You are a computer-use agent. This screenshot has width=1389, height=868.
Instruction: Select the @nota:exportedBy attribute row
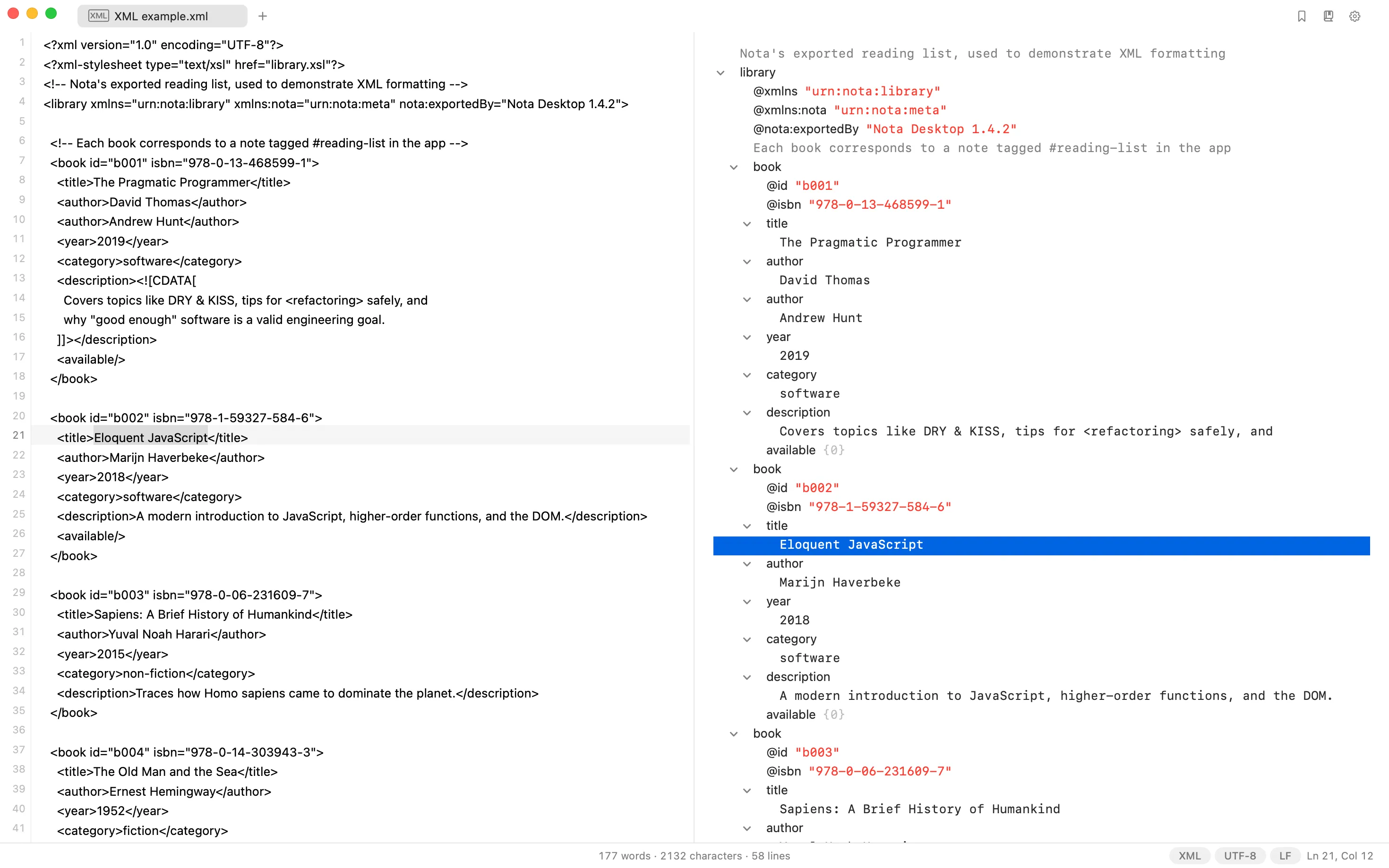(x=1041, y=129)
